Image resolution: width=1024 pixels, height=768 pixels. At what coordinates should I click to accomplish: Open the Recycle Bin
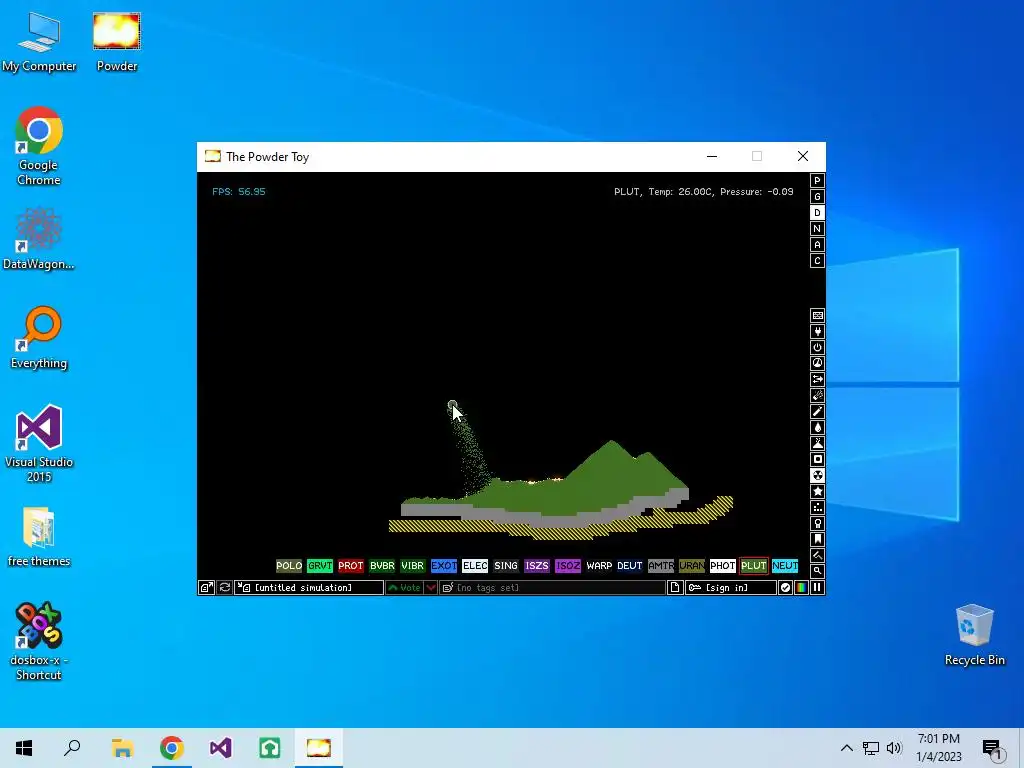point(974,635)
